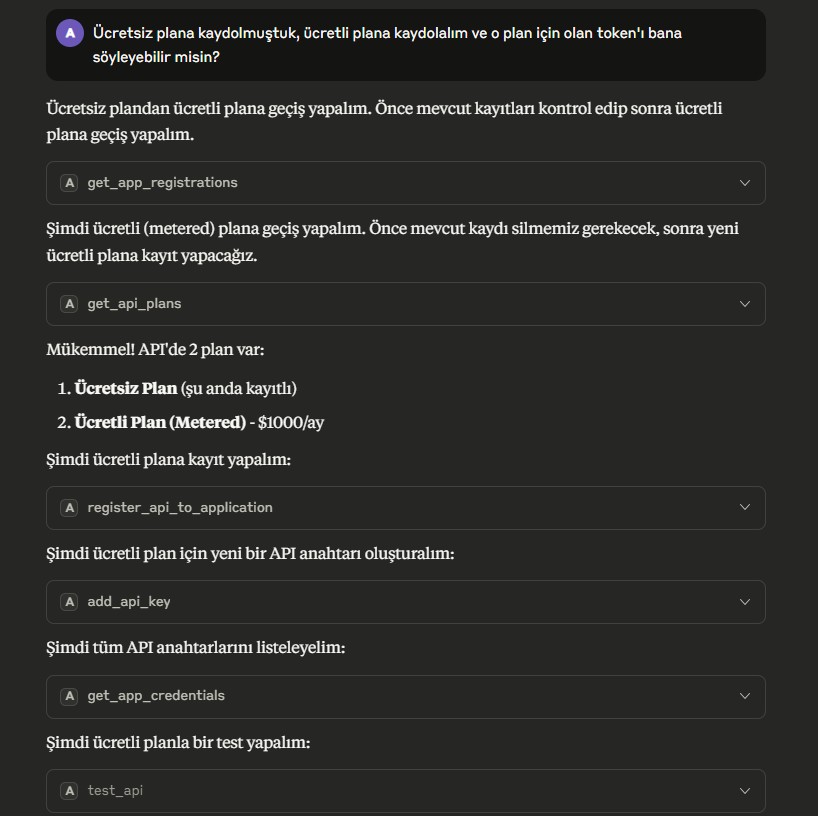Click the icon beside get_app_credentials
The image size is (818, 816).
pos(69,696)
